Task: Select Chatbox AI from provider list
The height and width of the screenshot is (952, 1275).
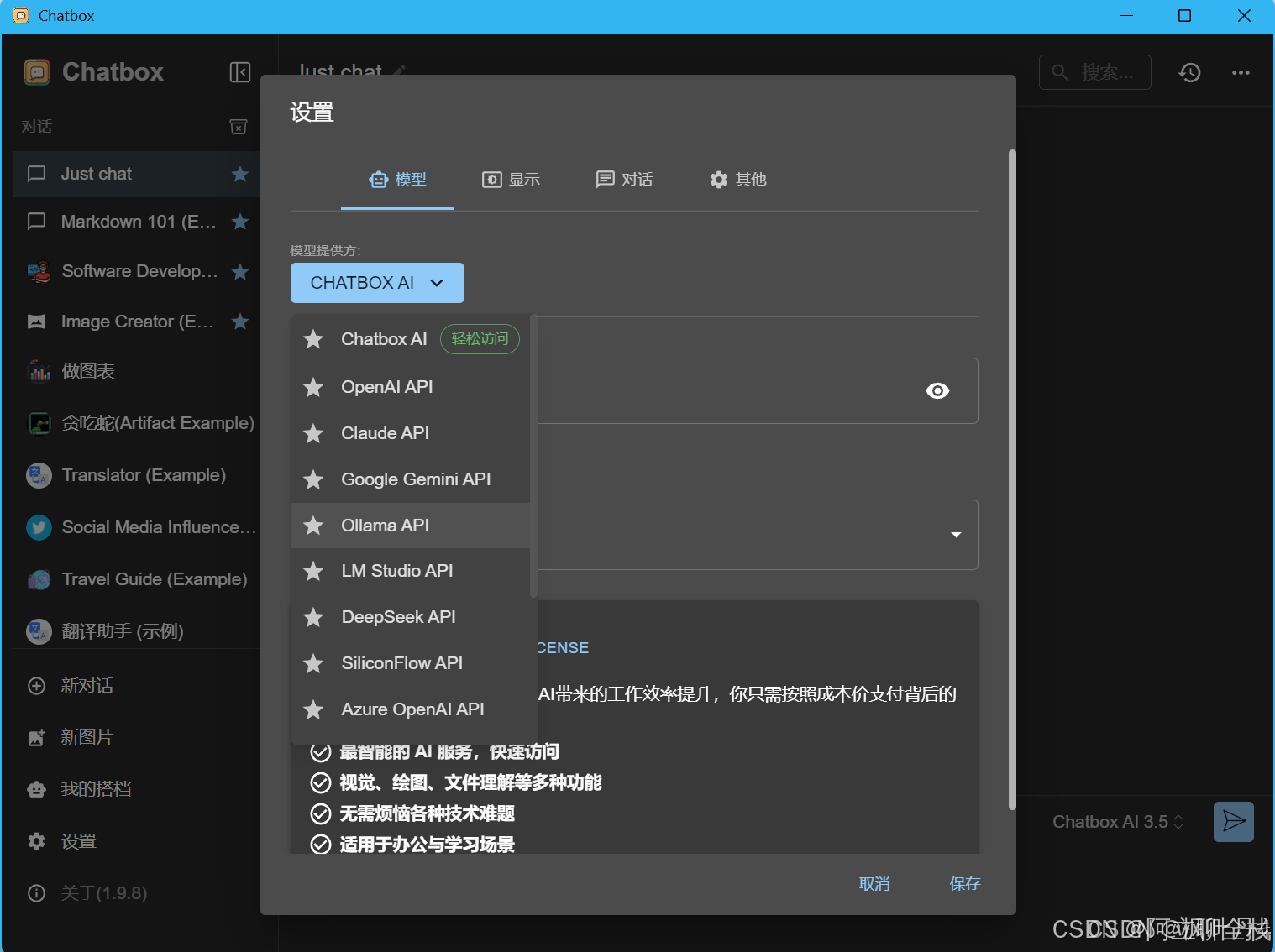Action: pos(410,339)
